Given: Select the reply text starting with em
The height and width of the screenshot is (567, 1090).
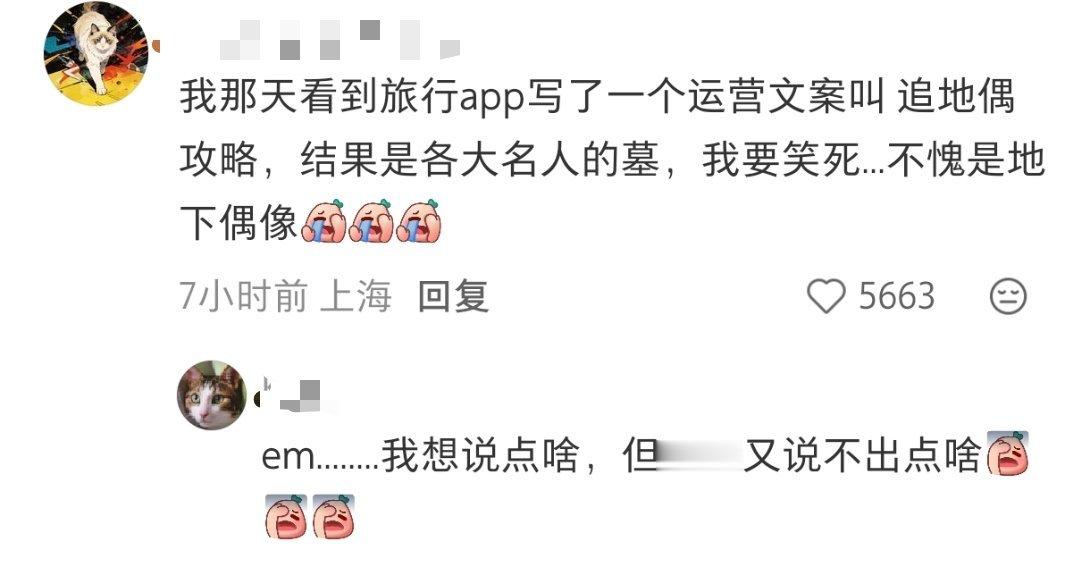Looking at the screenshot, I should point(645,485).
